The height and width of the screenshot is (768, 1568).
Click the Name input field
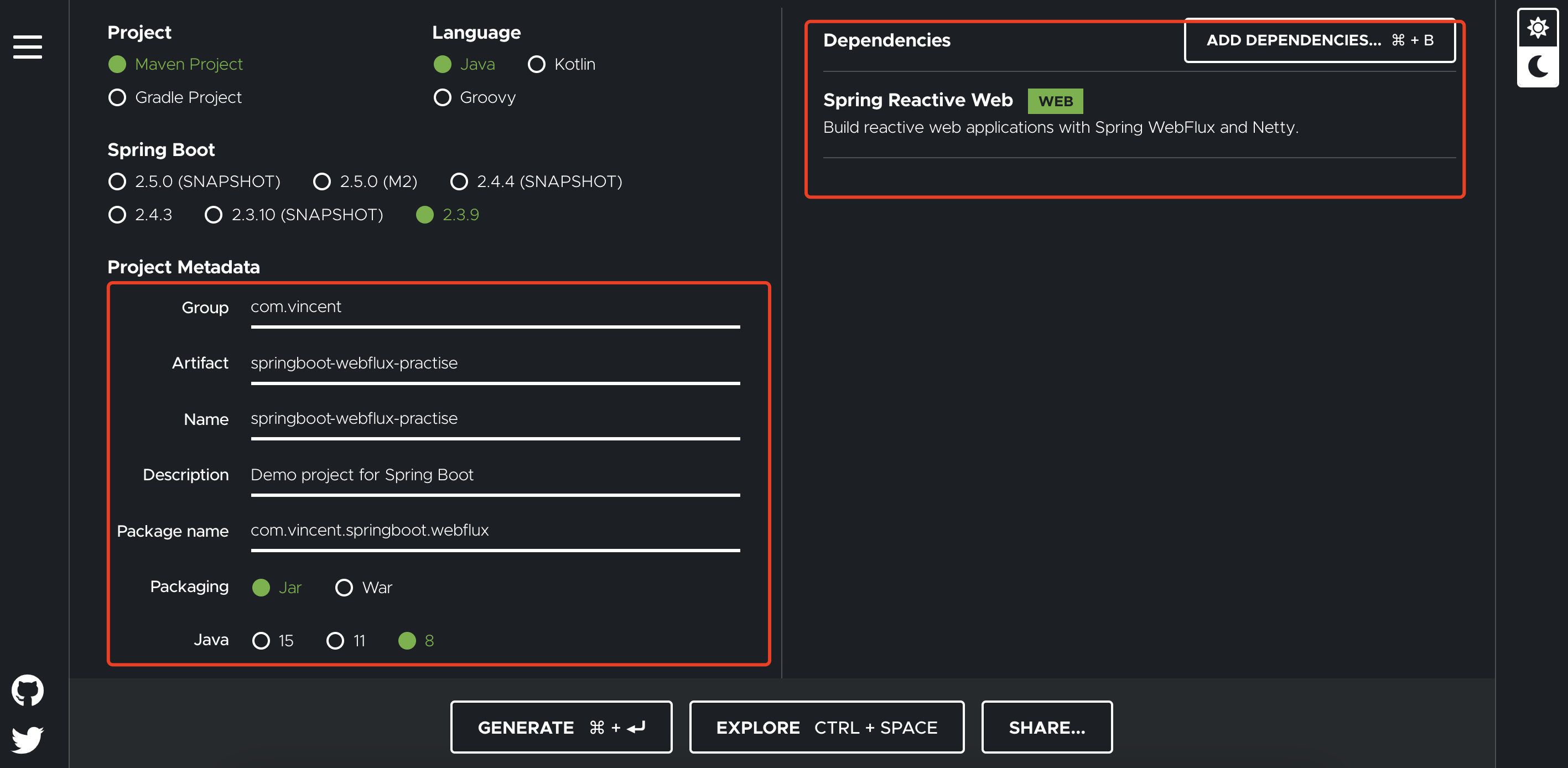(x=495, y=420)
